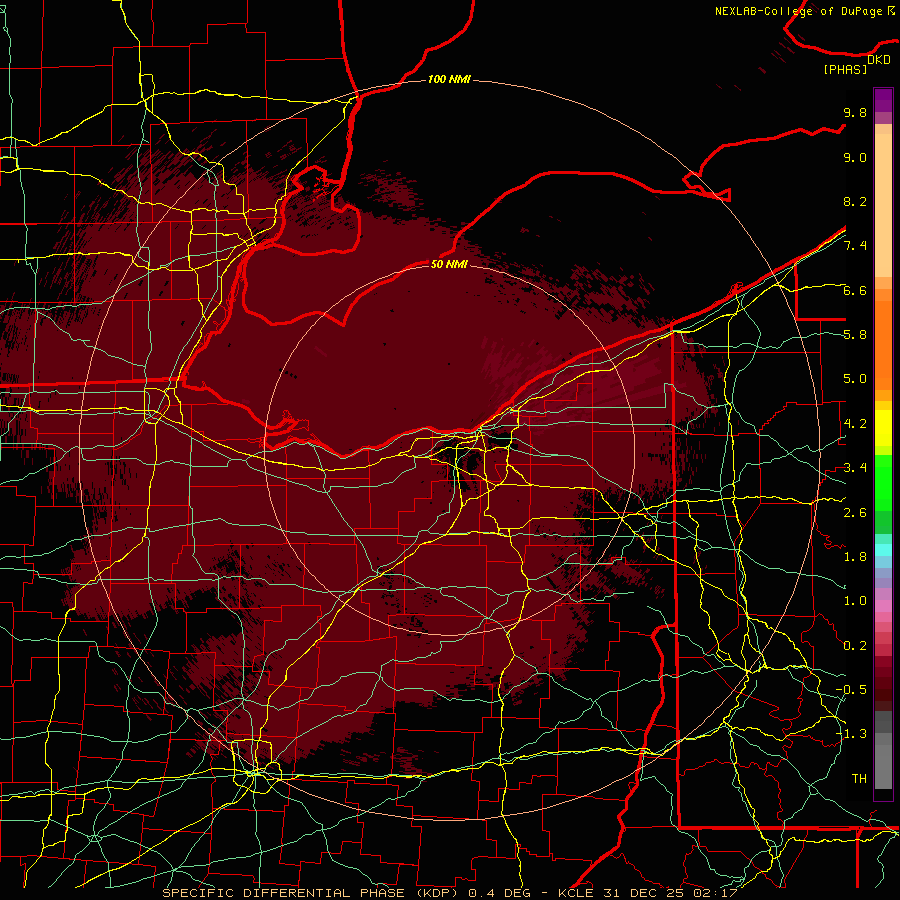Click the "50 NMI" range ring label
The width and height of the screenshot is (900, 900).
[449, 264]
